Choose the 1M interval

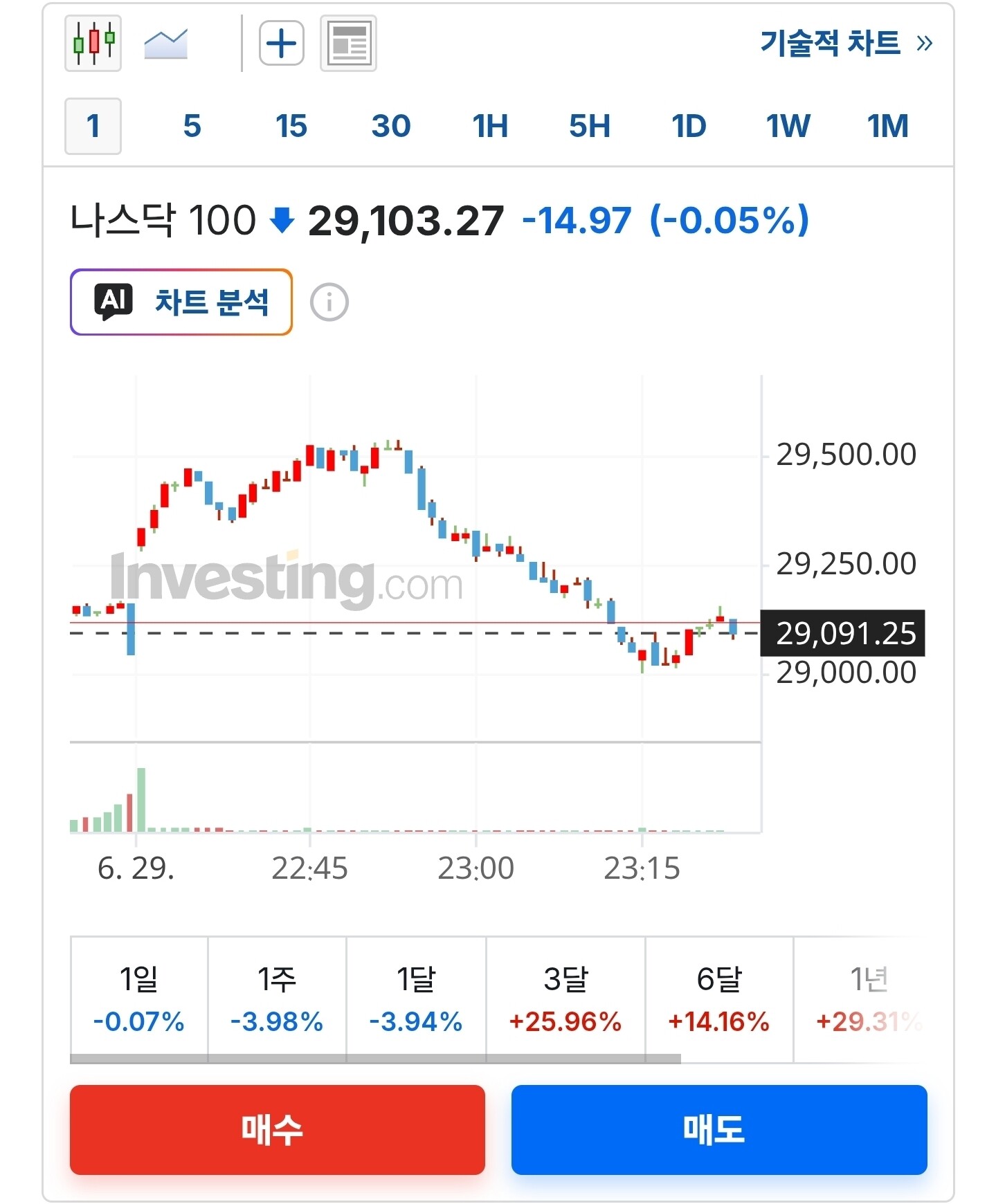point(887,126)
